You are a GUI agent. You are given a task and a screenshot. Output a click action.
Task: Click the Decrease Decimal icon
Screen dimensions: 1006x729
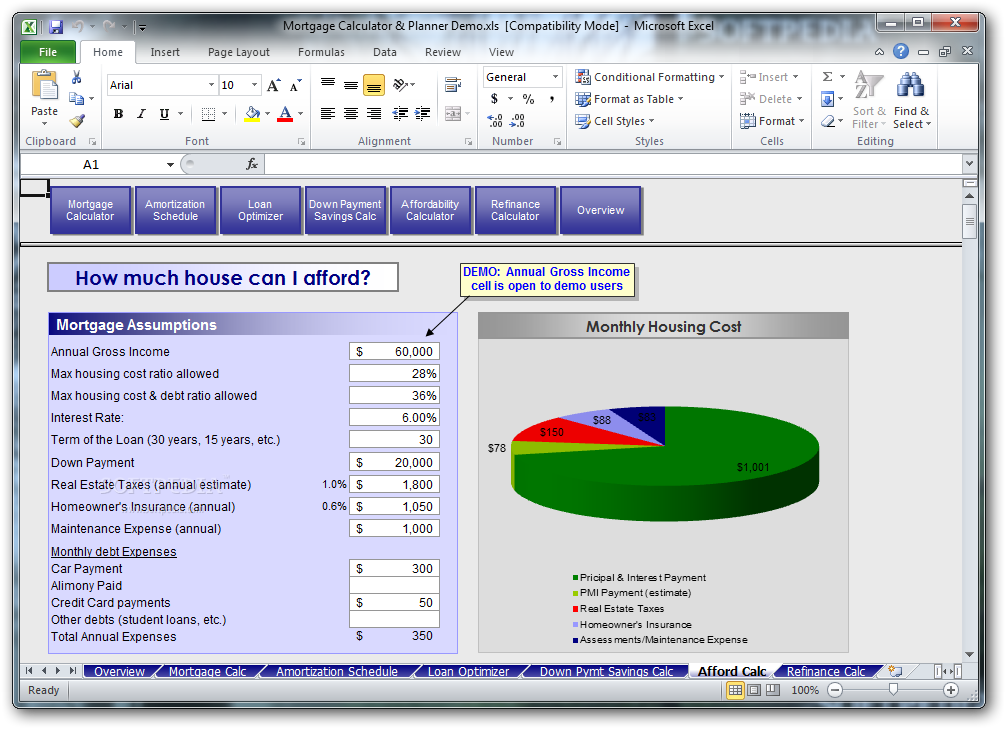click(517, 121)
